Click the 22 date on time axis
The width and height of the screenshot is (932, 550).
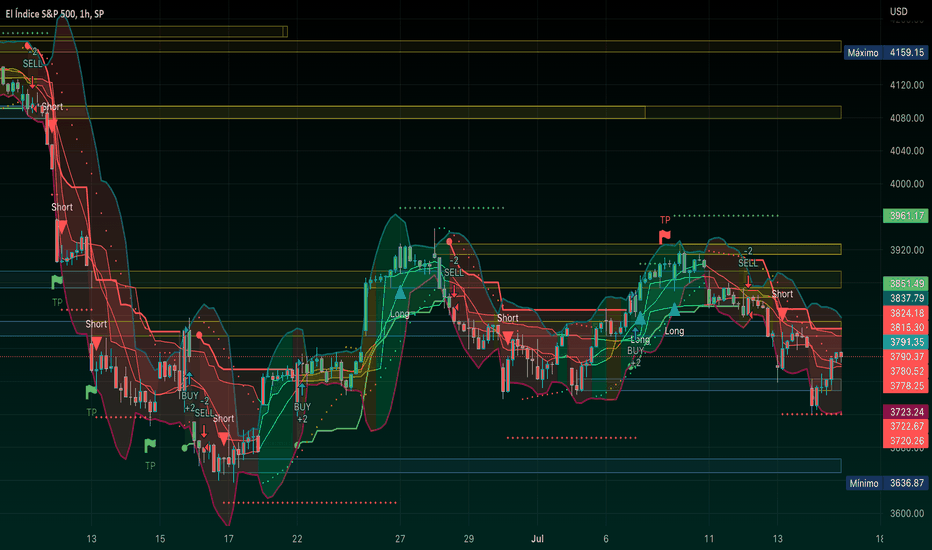click(297, 539)
